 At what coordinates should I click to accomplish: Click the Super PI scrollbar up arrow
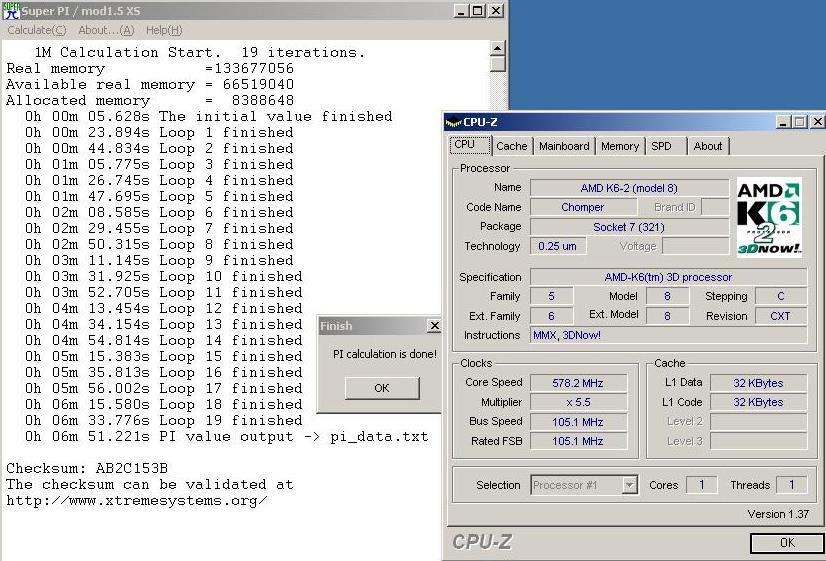[x=497, y=48]
